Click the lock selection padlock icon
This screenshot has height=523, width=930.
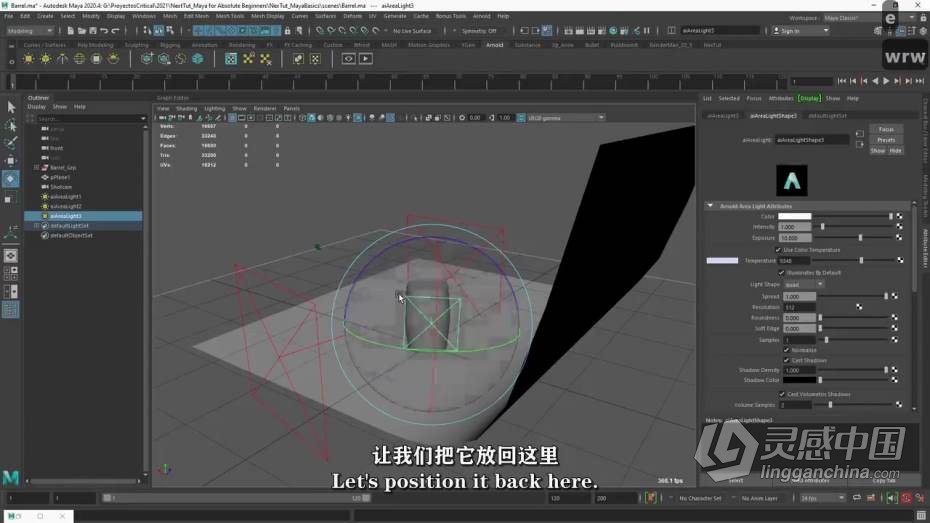pyautogui.click(x=288, y=30)
